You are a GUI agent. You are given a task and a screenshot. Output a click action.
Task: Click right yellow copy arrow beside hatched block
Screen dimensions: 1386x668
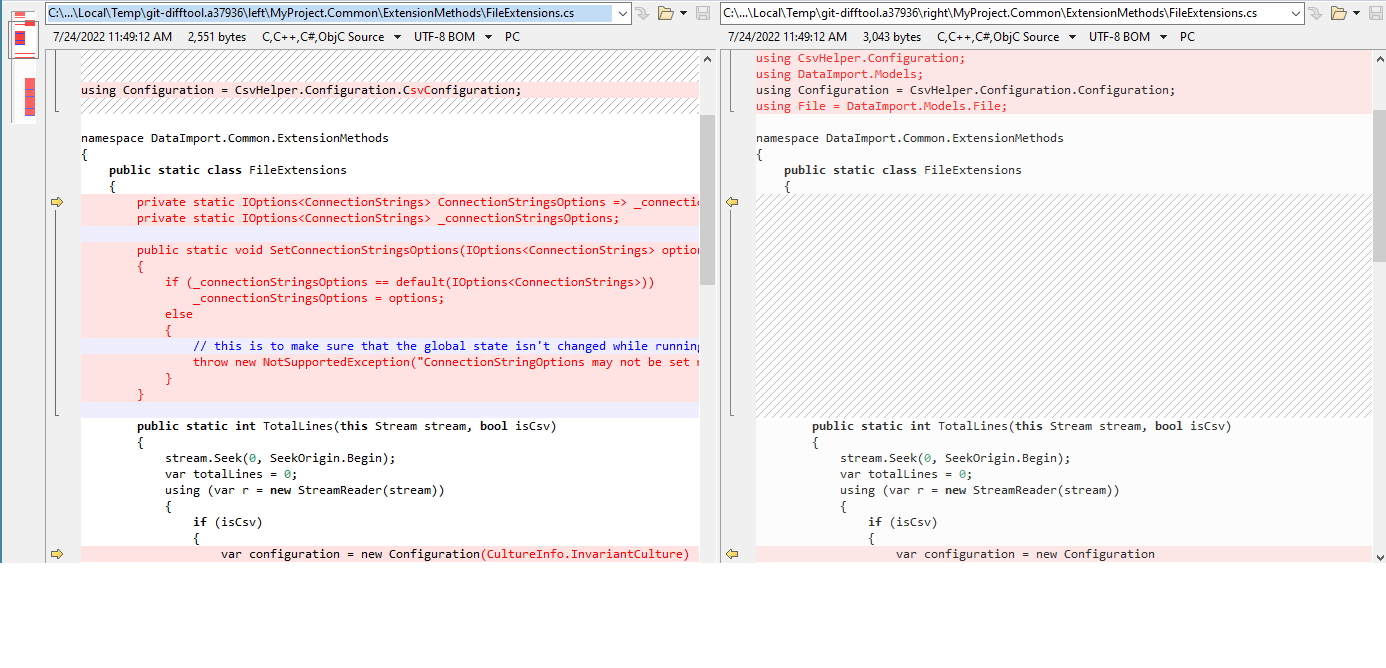pos(732,202)
